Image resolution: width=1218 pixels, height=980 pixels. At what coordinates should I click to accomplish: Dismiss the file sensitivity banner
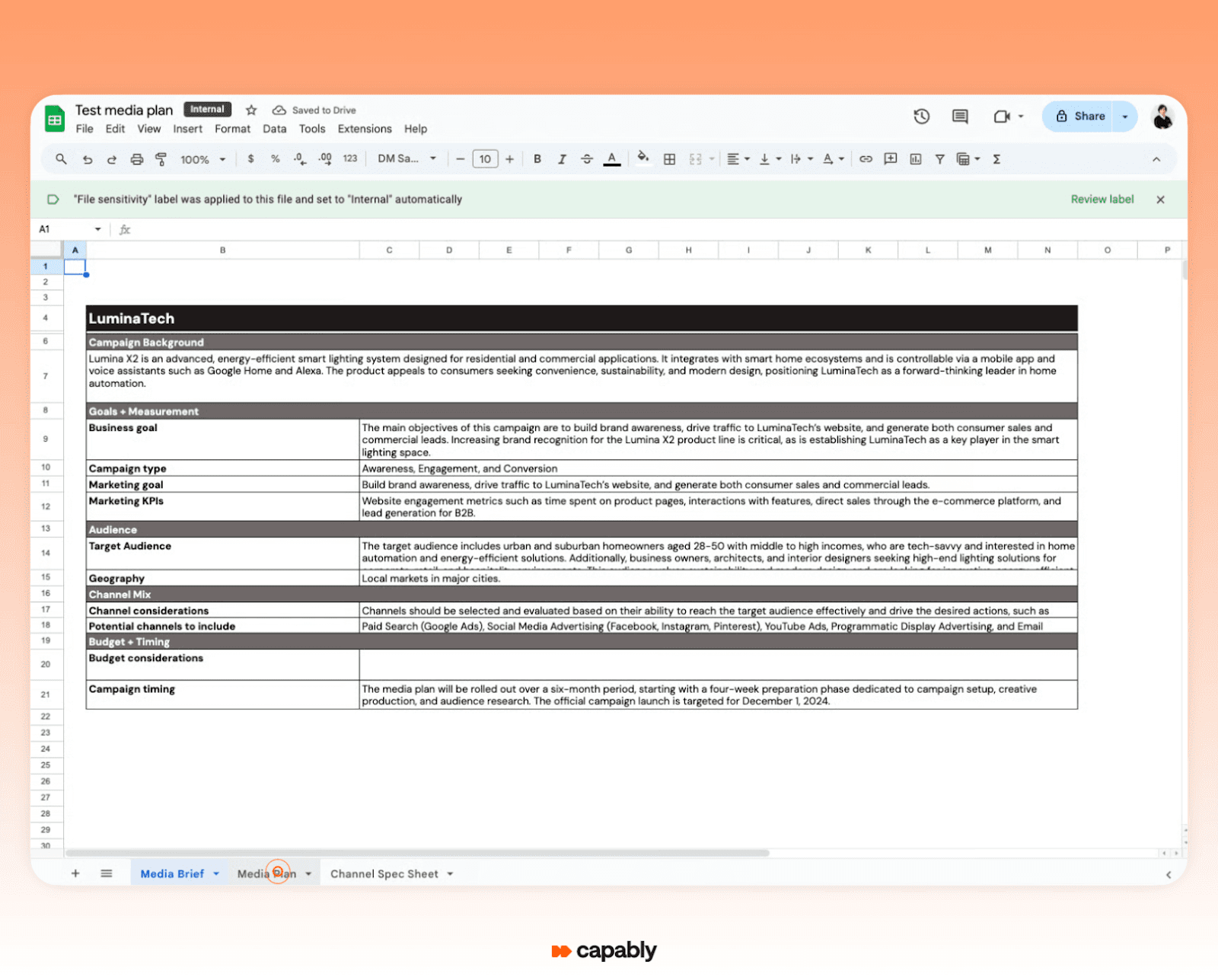pos(1160,200)
